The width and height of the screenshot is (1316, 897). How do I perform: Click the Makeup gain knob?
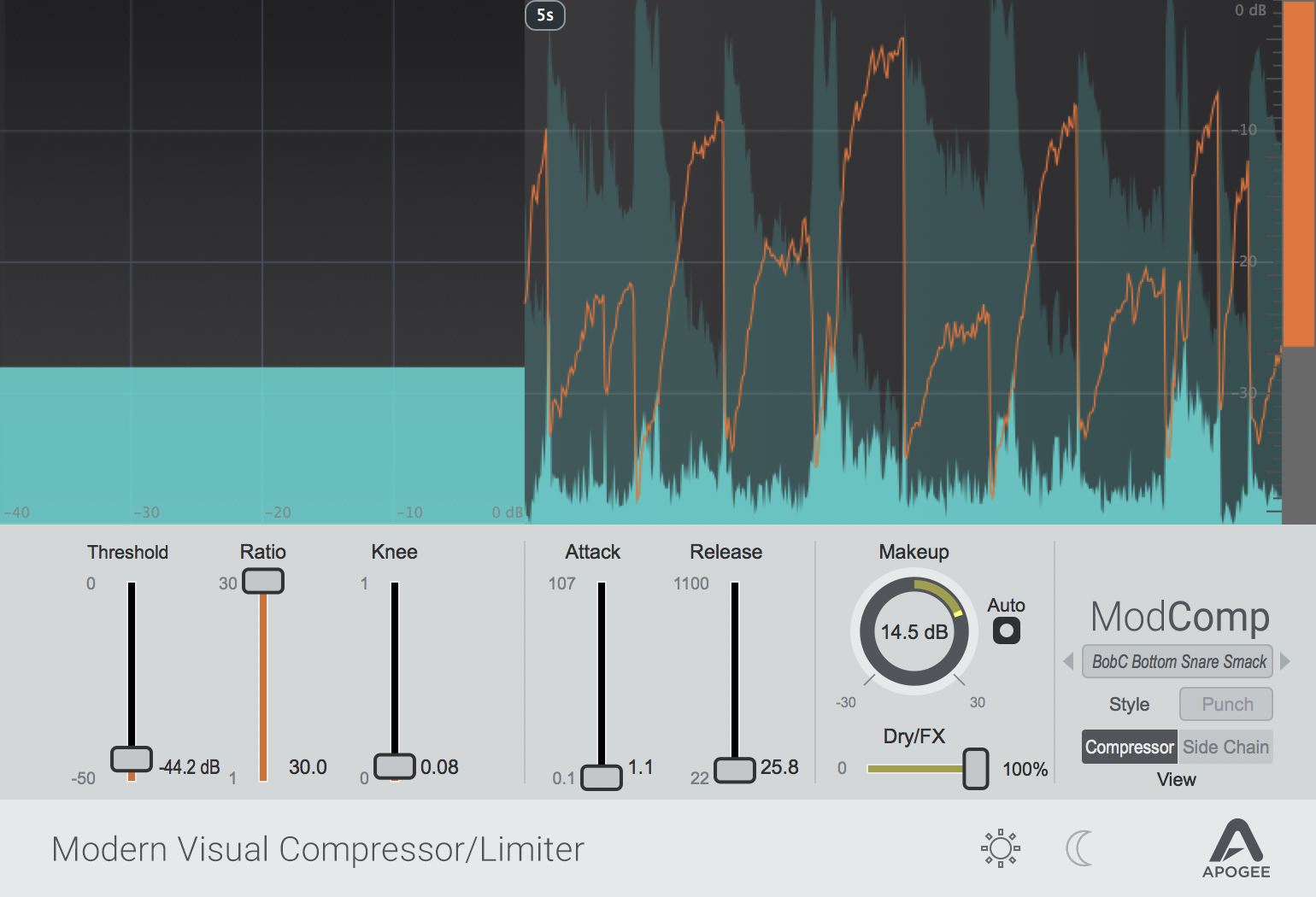913,632
